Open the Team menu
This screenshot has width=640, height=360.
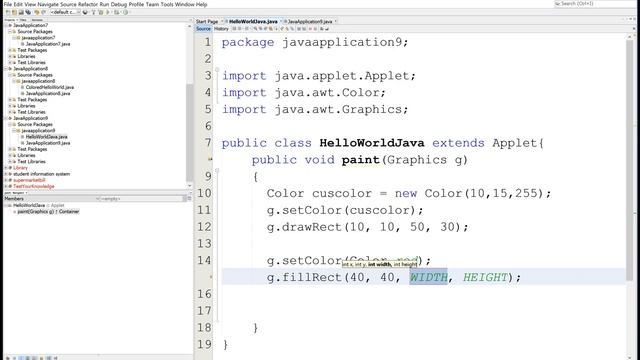click(x=152, y=4)
